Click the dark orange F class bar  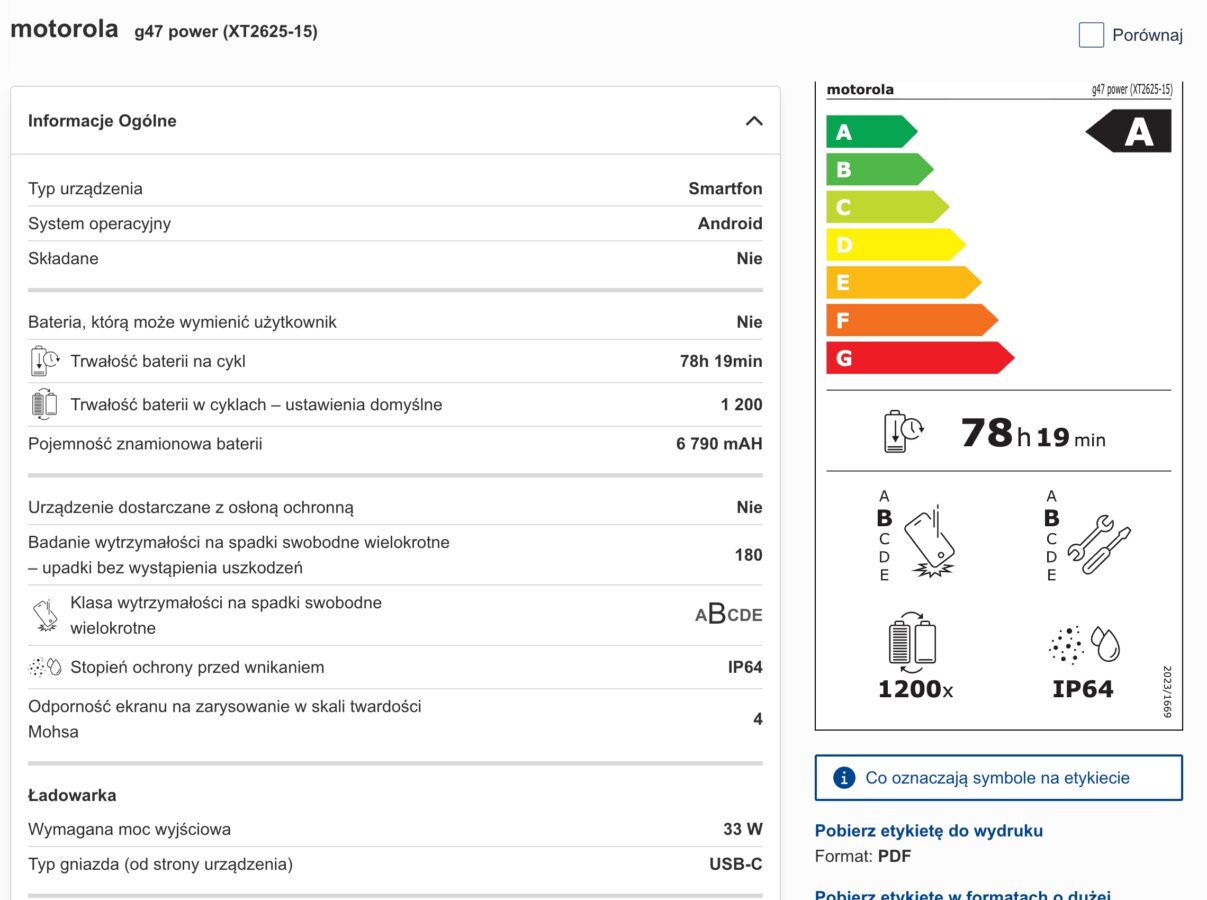click(x=912, y=320)
